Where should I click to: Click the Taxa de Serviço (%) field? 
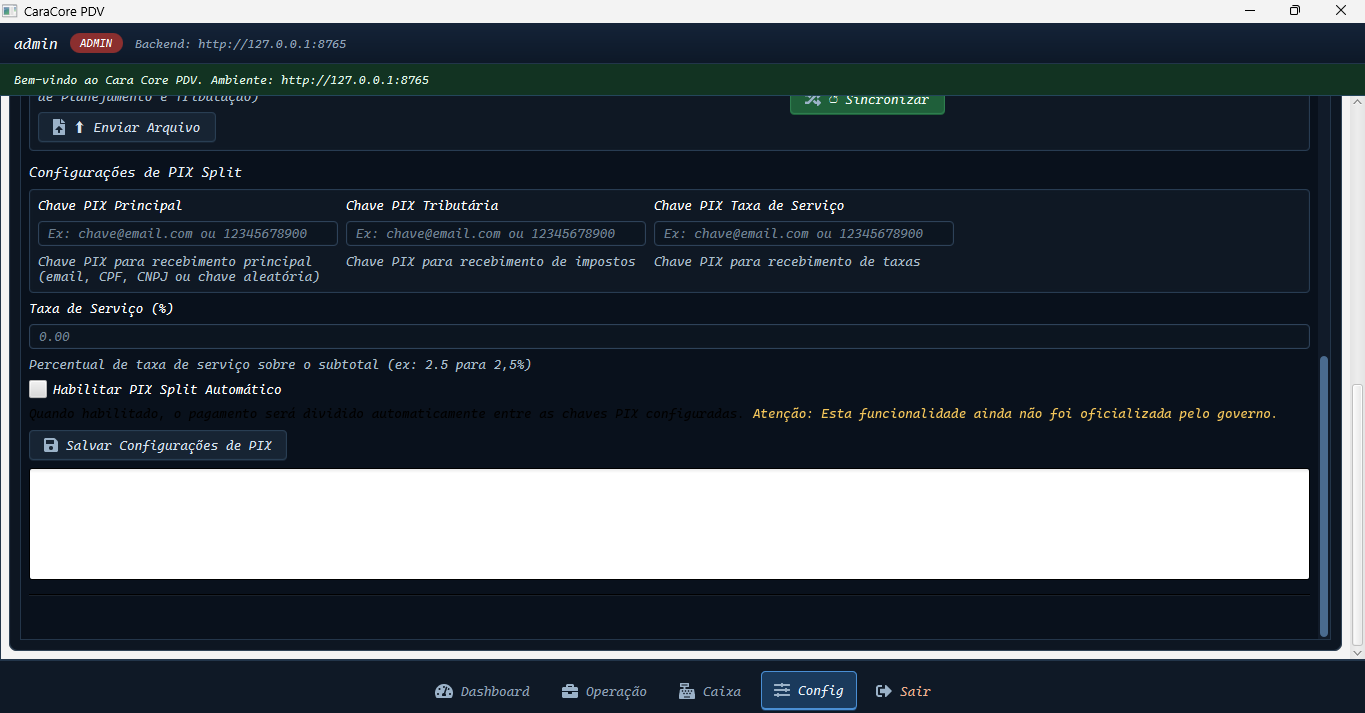(669, 337)
